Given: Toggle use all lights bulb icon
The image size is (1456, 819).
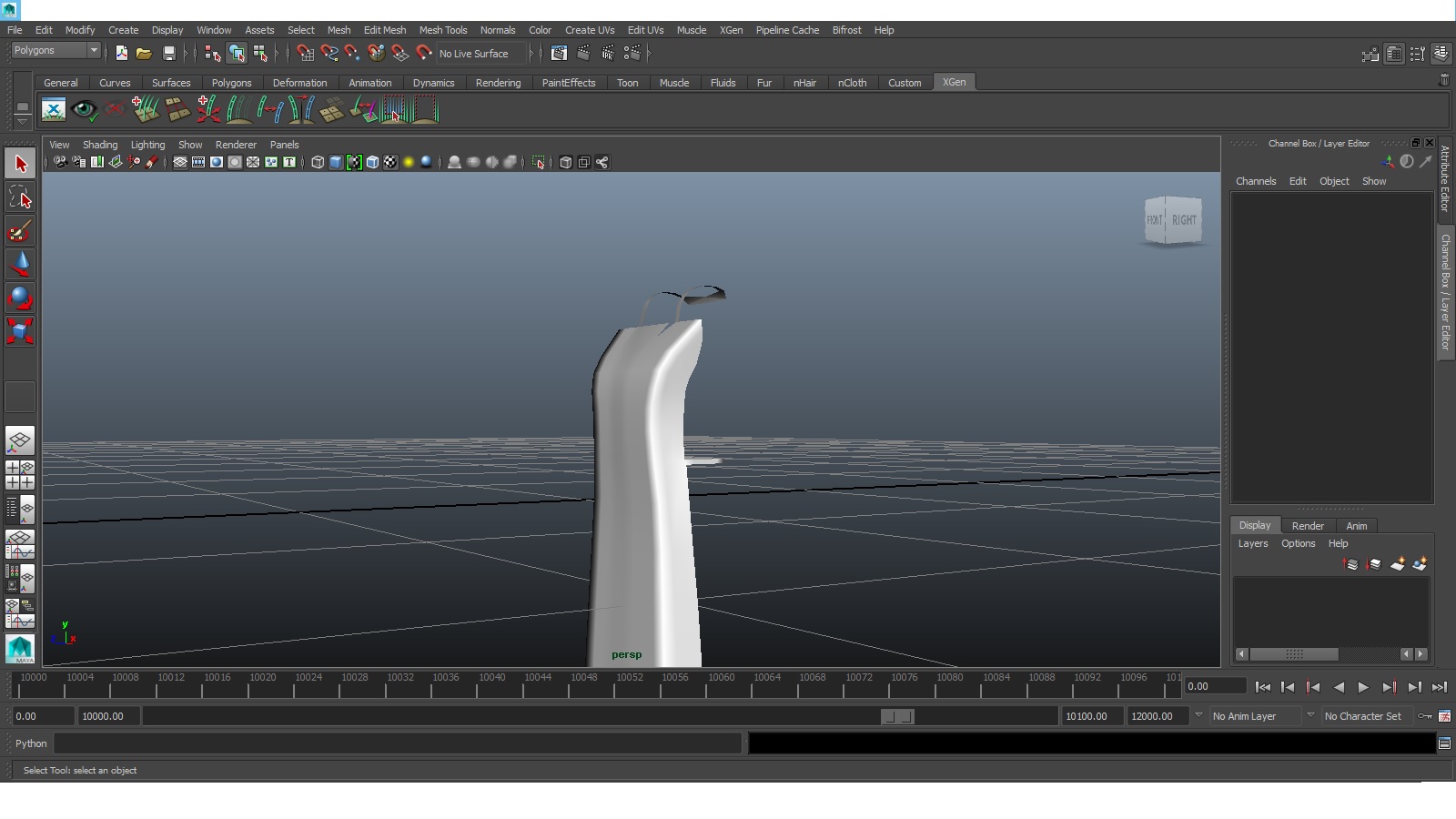Looking at the screenshot, I should tap(409, 162).
